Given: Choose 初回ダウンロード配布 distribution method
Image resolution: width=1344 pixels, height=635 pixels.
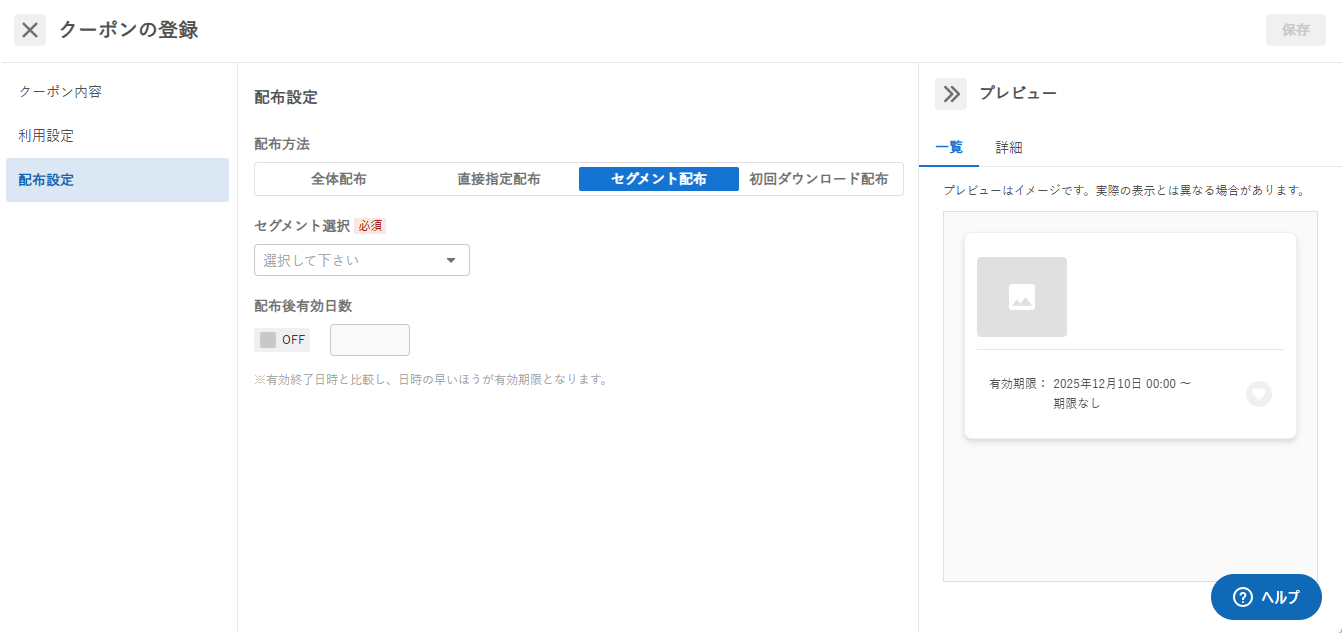Looking at the screenshot, I should [x=819, y=179].
